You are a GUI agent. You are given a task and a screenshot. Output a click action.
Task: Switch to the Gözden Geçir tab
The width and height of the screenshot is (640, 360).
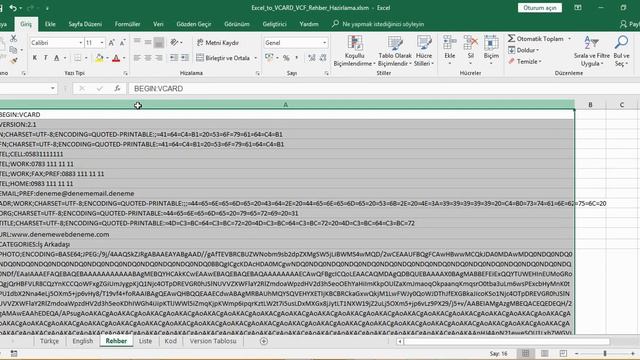pyautogui.click(x=194, y=24)
